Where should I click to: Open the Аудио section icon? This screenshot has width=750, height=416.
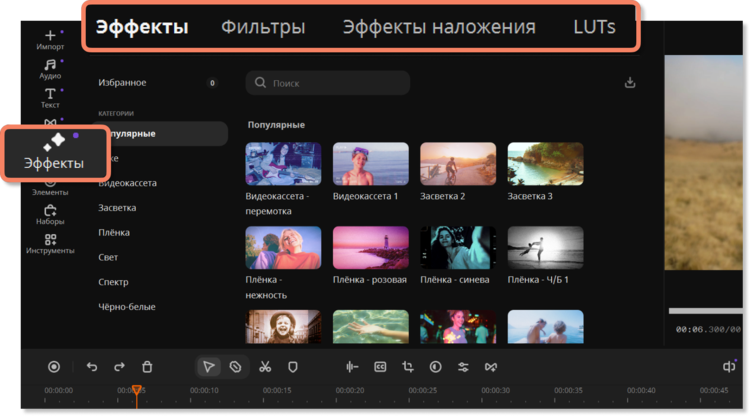50,68
